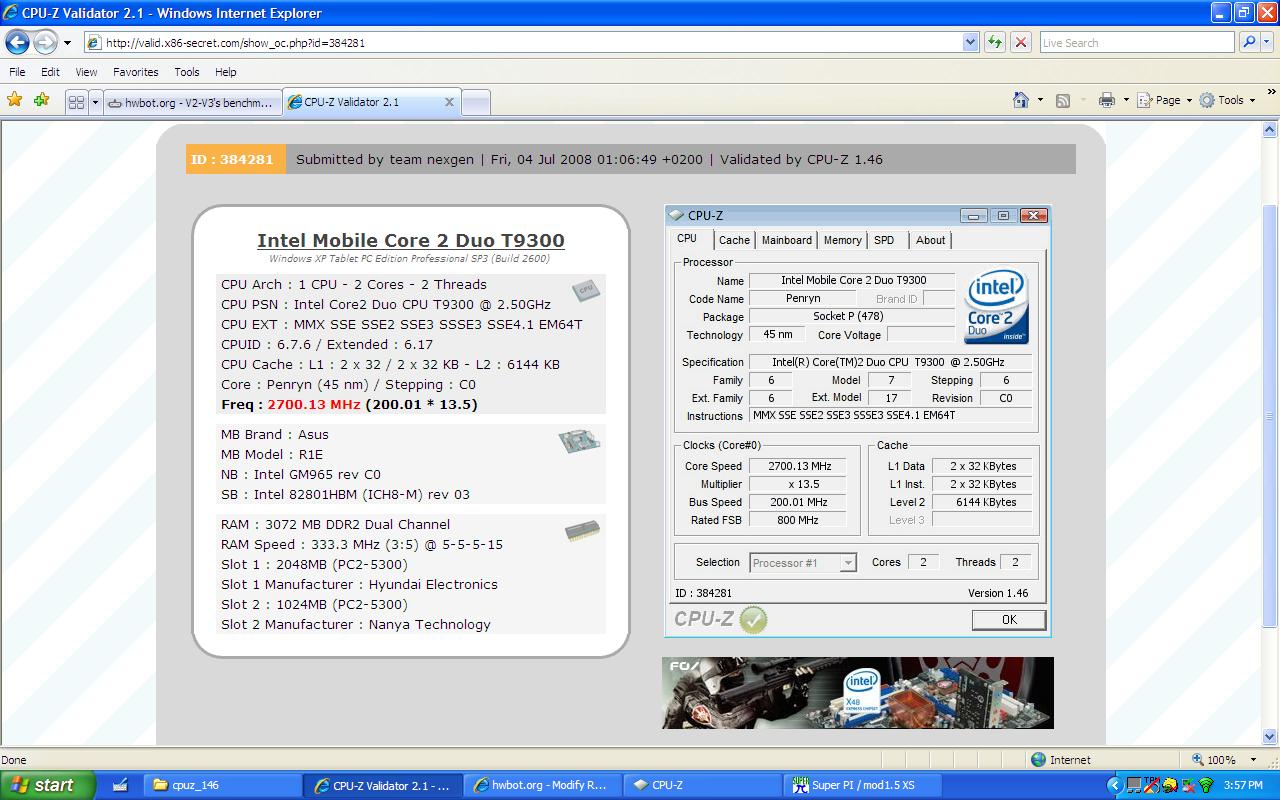Click the Page menu document icon

coord(1144,100)
